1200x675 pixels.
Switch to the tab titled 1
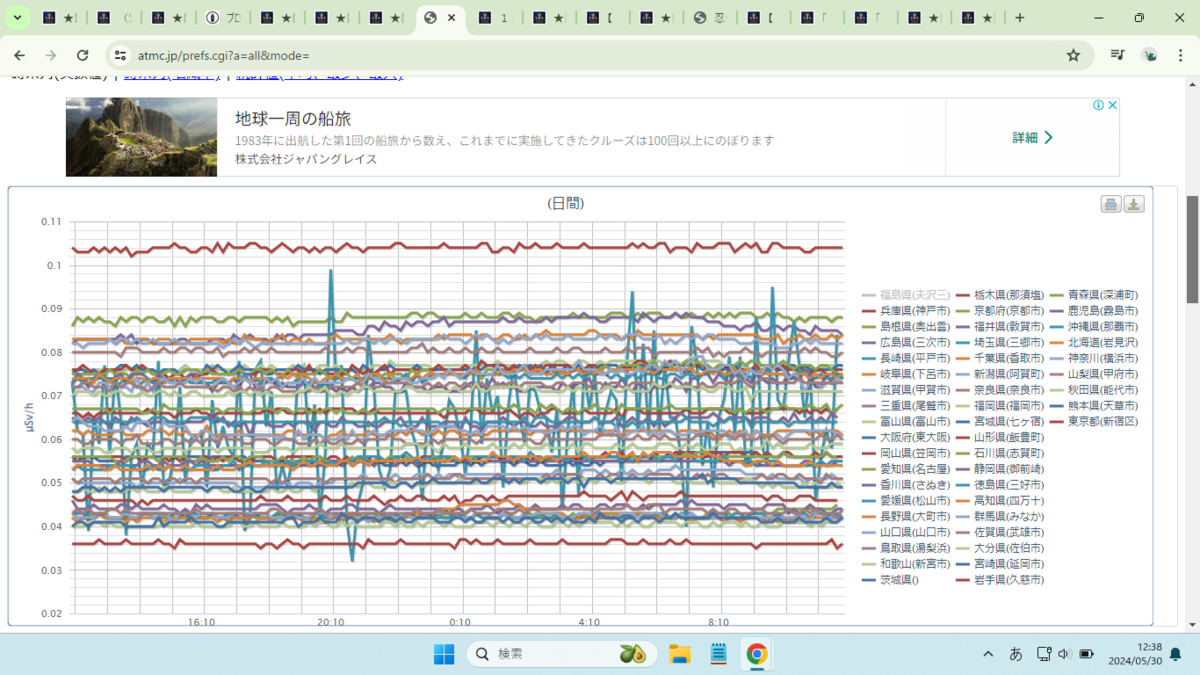[x=493, y=18]
